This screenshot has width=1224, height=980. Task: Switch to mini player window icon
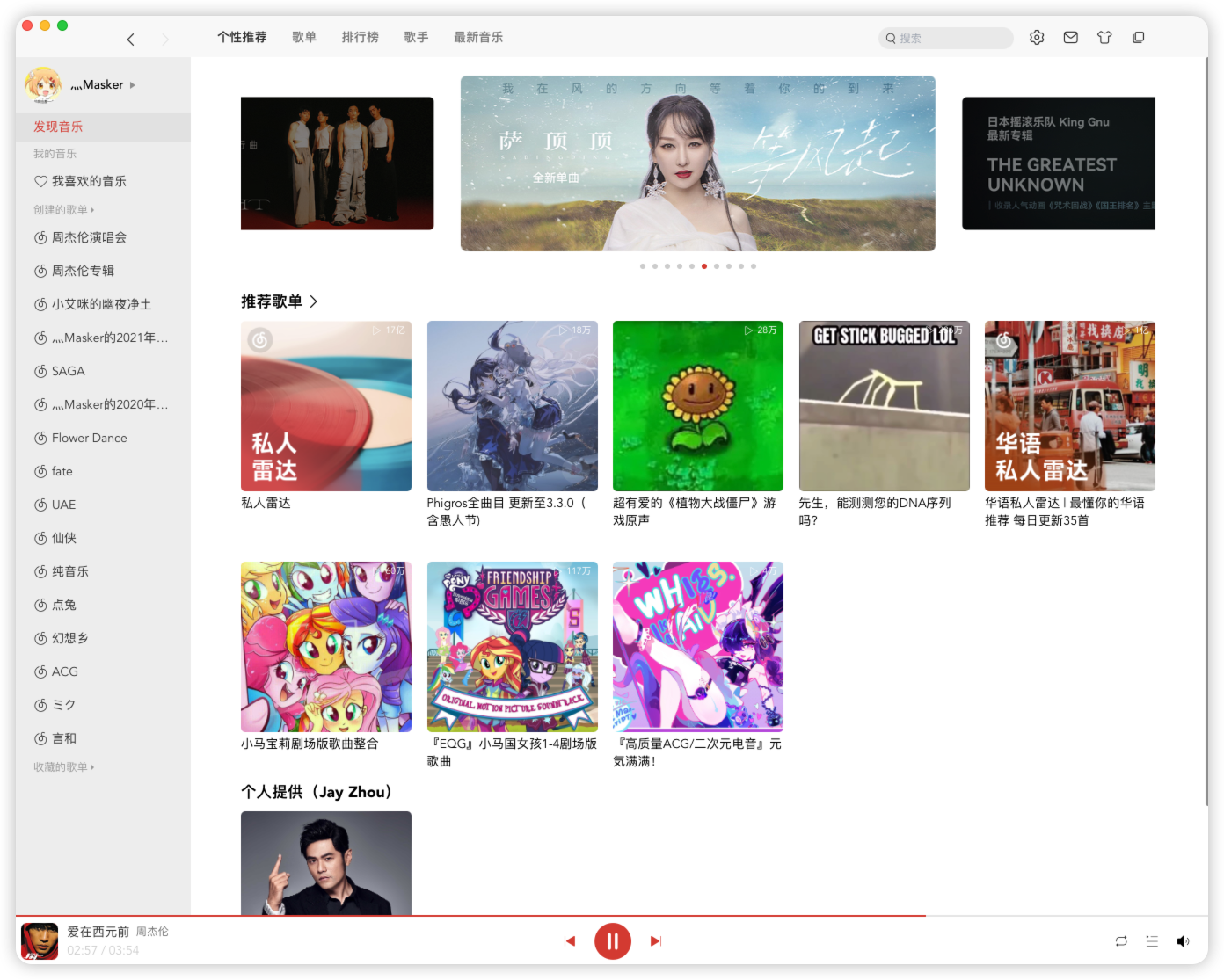click(1138, 38)
